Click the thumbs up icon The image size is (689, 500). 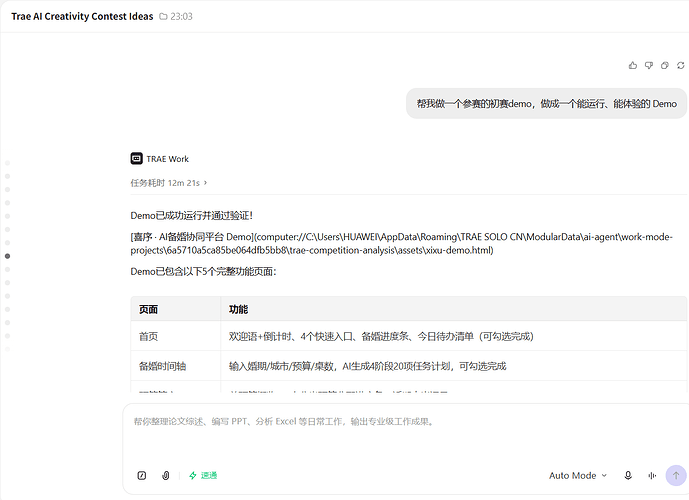pos(633,65)
